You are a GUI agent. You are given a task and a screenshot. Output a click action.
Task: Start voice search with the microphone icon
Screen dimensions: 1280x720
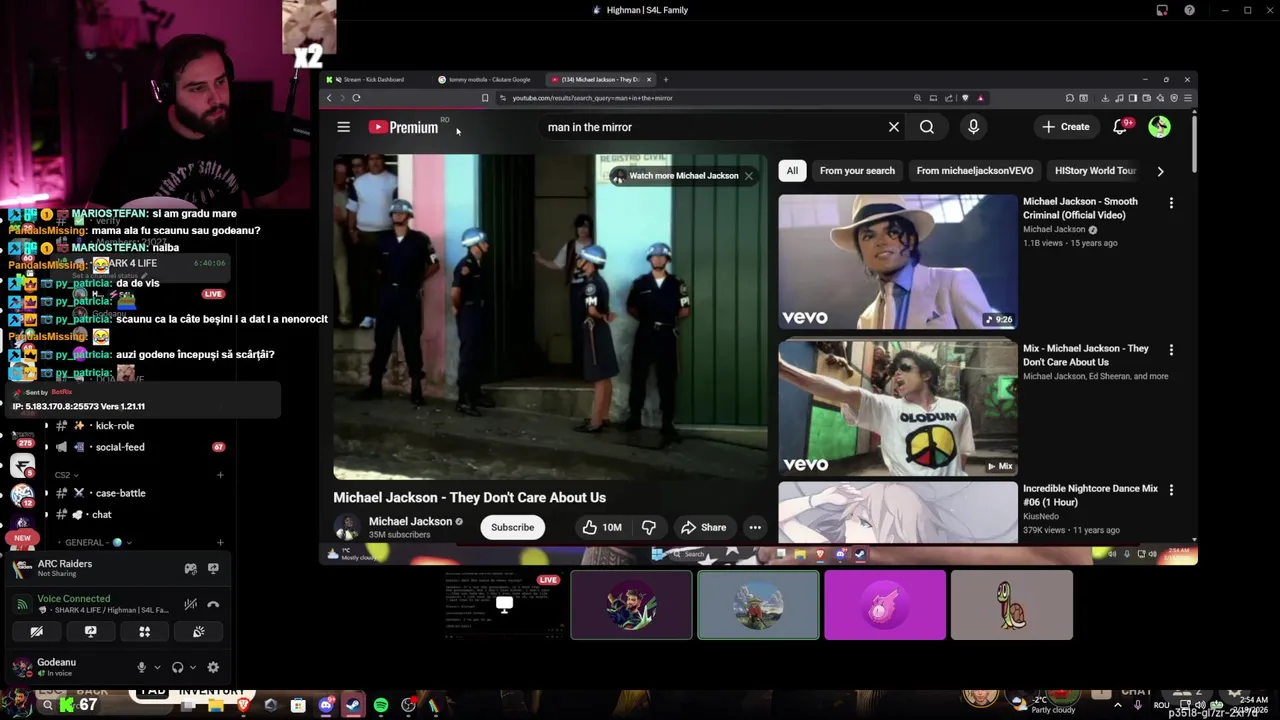tap(973, 127)
